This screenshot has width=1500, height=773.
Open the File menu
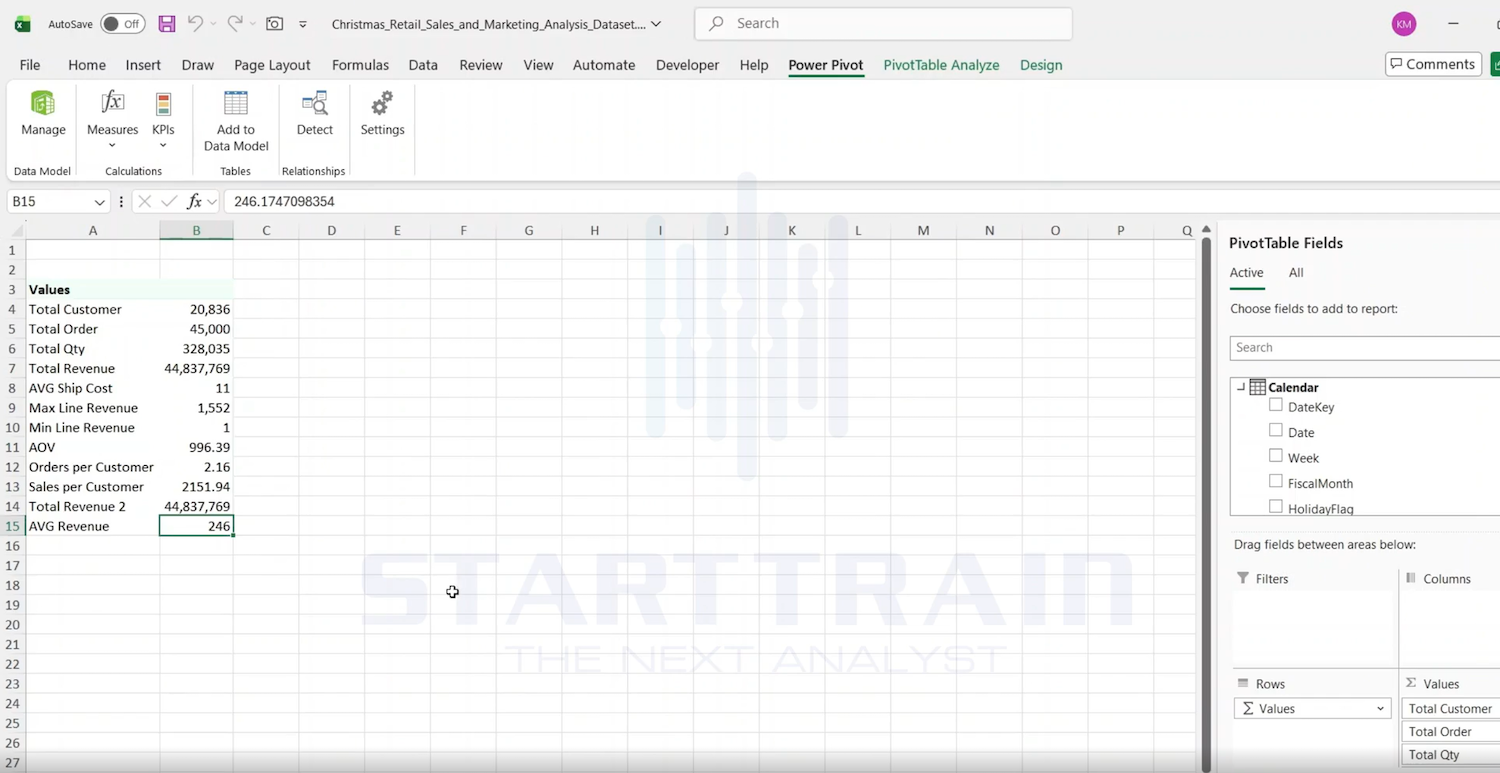30,65
